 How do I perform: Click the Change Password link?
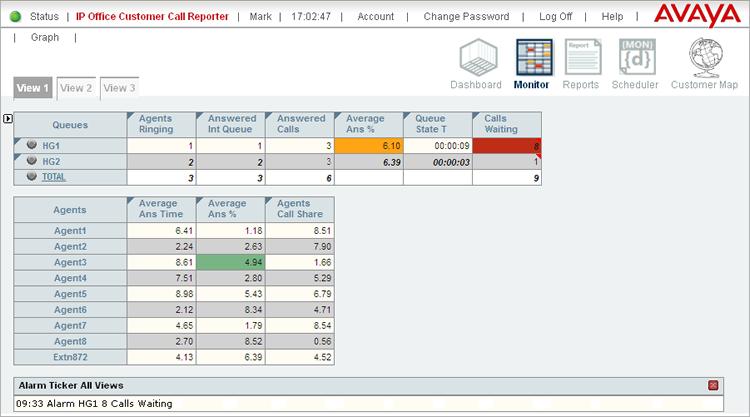pos(466,17)
